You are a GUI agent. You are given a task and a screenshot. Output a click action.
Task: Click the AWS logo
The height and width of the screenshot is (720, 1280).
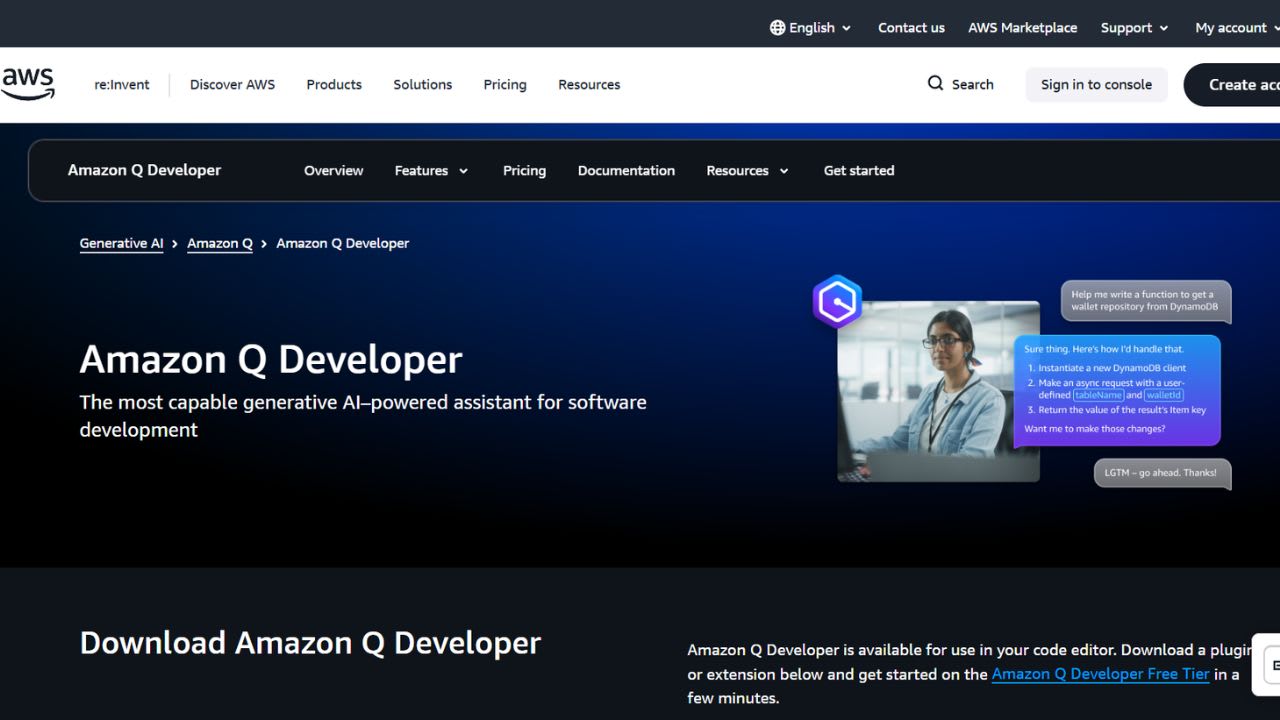pyautogui.click(x=27, y=84)
